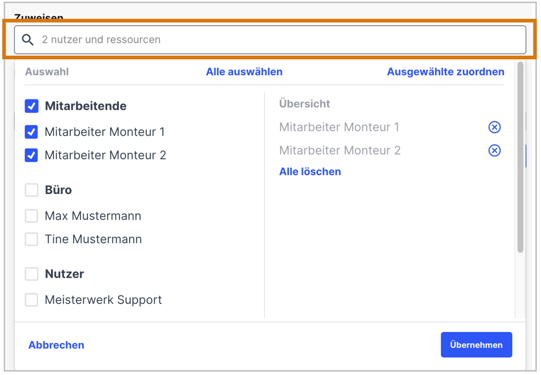Click the Meisterwerk Support label

[x=103, y=300]
